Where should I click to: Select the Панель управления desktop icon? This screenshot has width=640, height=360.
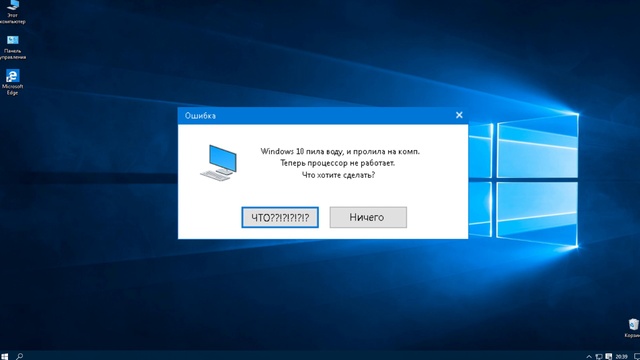point(13,47)
